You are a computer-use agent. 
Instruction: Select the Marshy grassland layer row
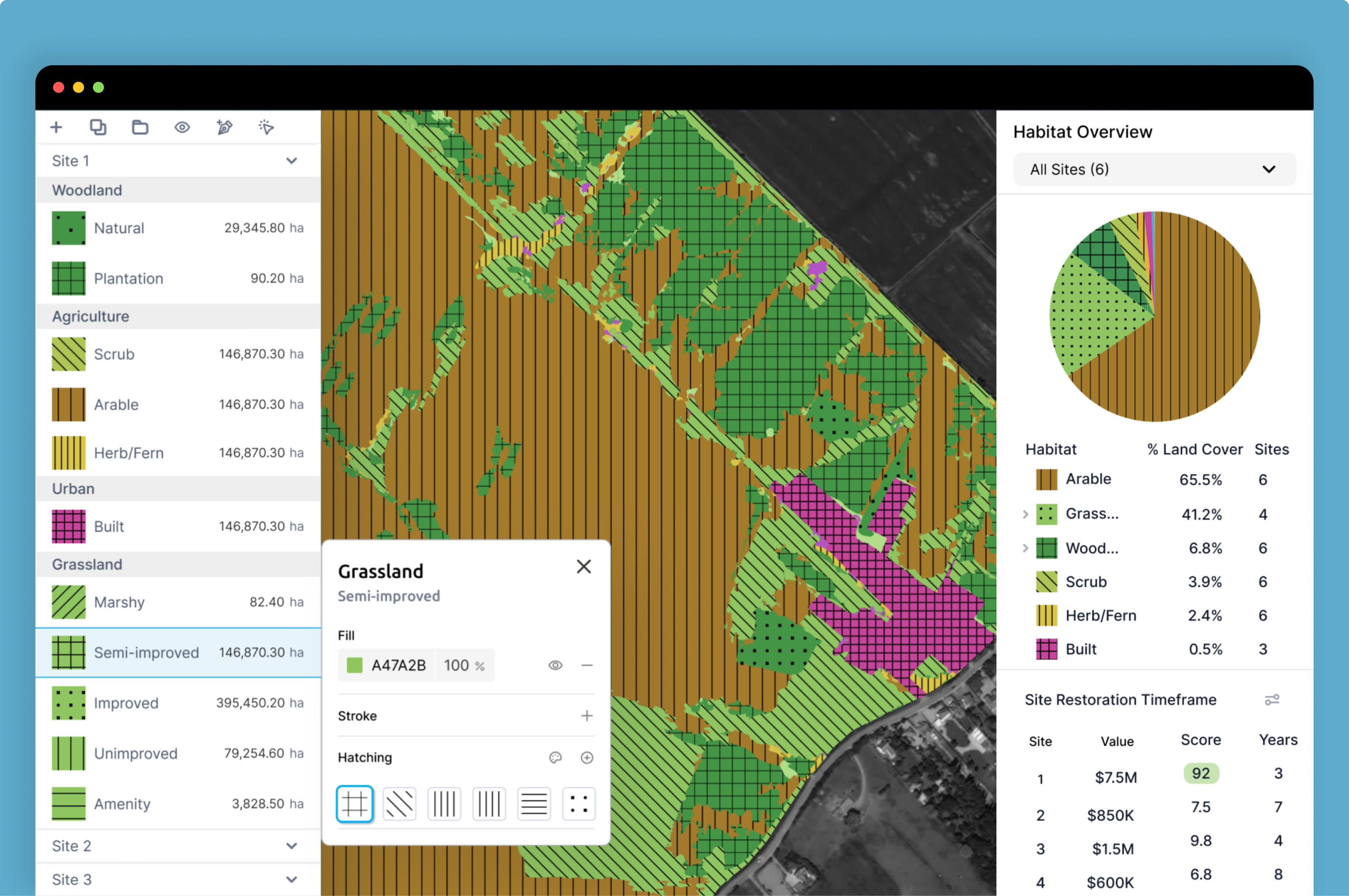(x=178, y=602)
